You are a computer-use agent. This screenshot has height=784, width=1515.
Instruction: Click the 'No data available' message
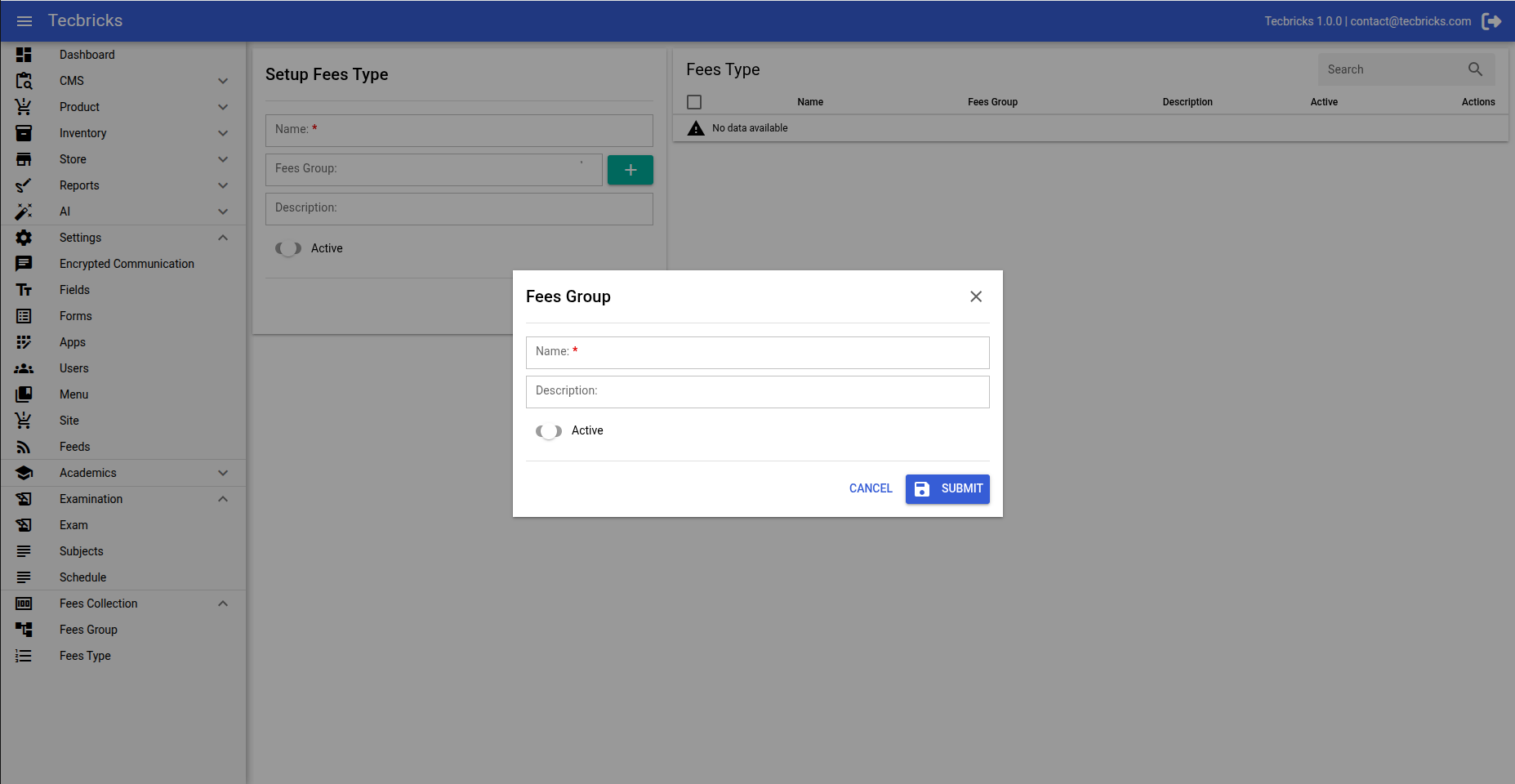pyautogui.click(x=750, y=128)
